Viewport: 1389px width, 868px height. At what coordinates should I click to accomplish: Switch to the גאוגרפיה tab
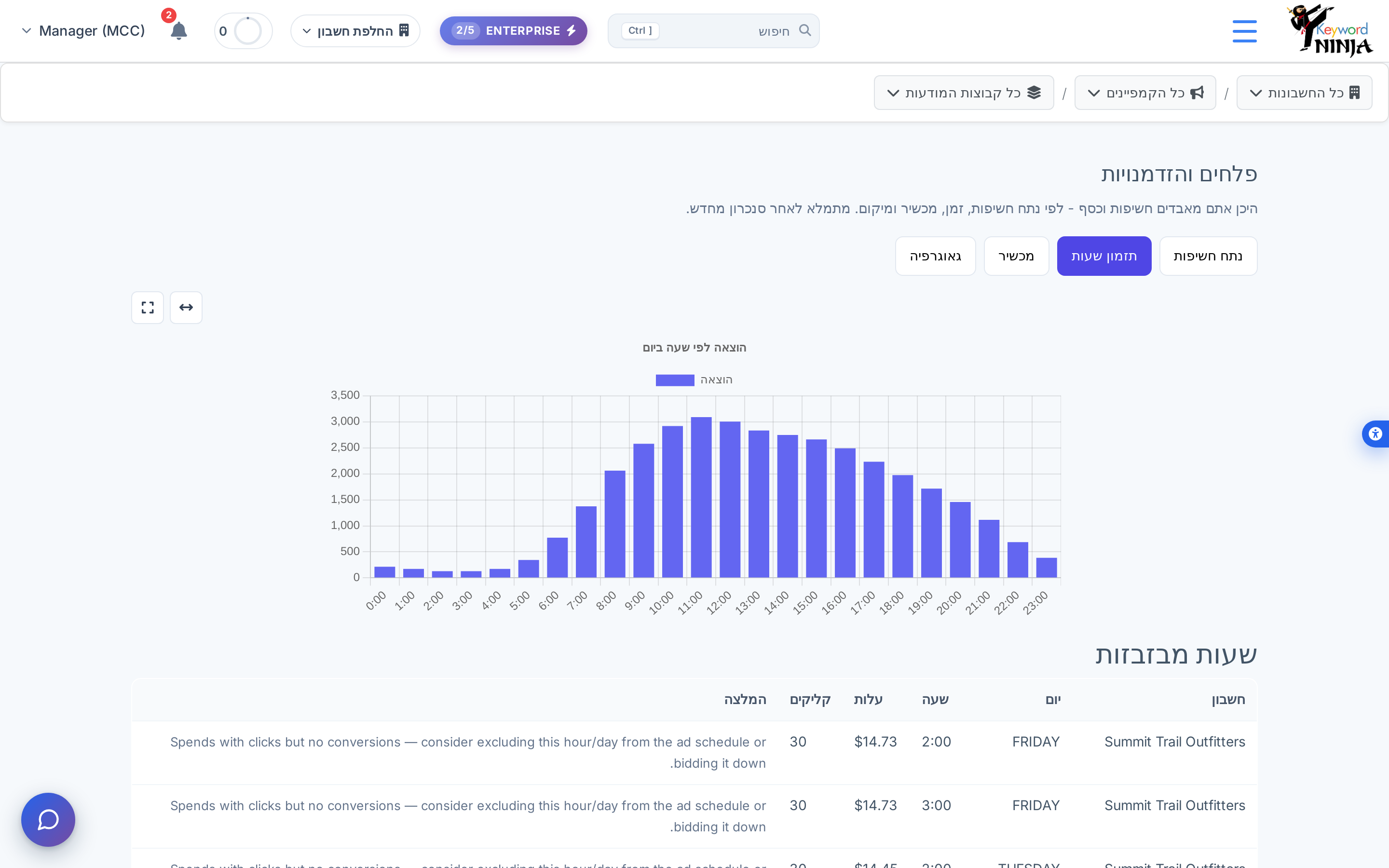[x=936, y=256]
